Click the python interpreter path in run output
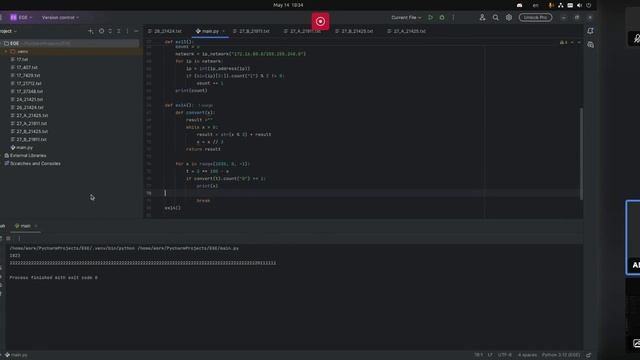Screen dimensions: 640x360 tap(72, 248)
